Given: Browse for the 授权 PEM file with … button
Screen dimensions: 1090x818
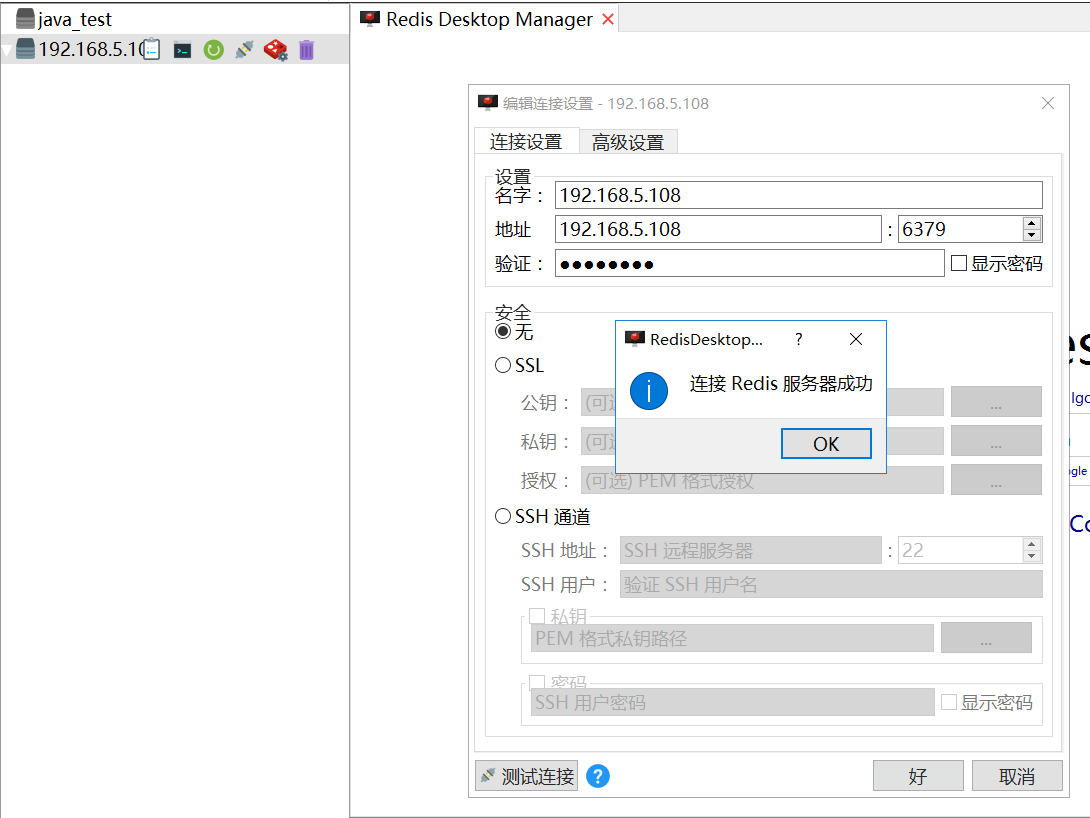Looking at the screenshot, I should [996, 480].
